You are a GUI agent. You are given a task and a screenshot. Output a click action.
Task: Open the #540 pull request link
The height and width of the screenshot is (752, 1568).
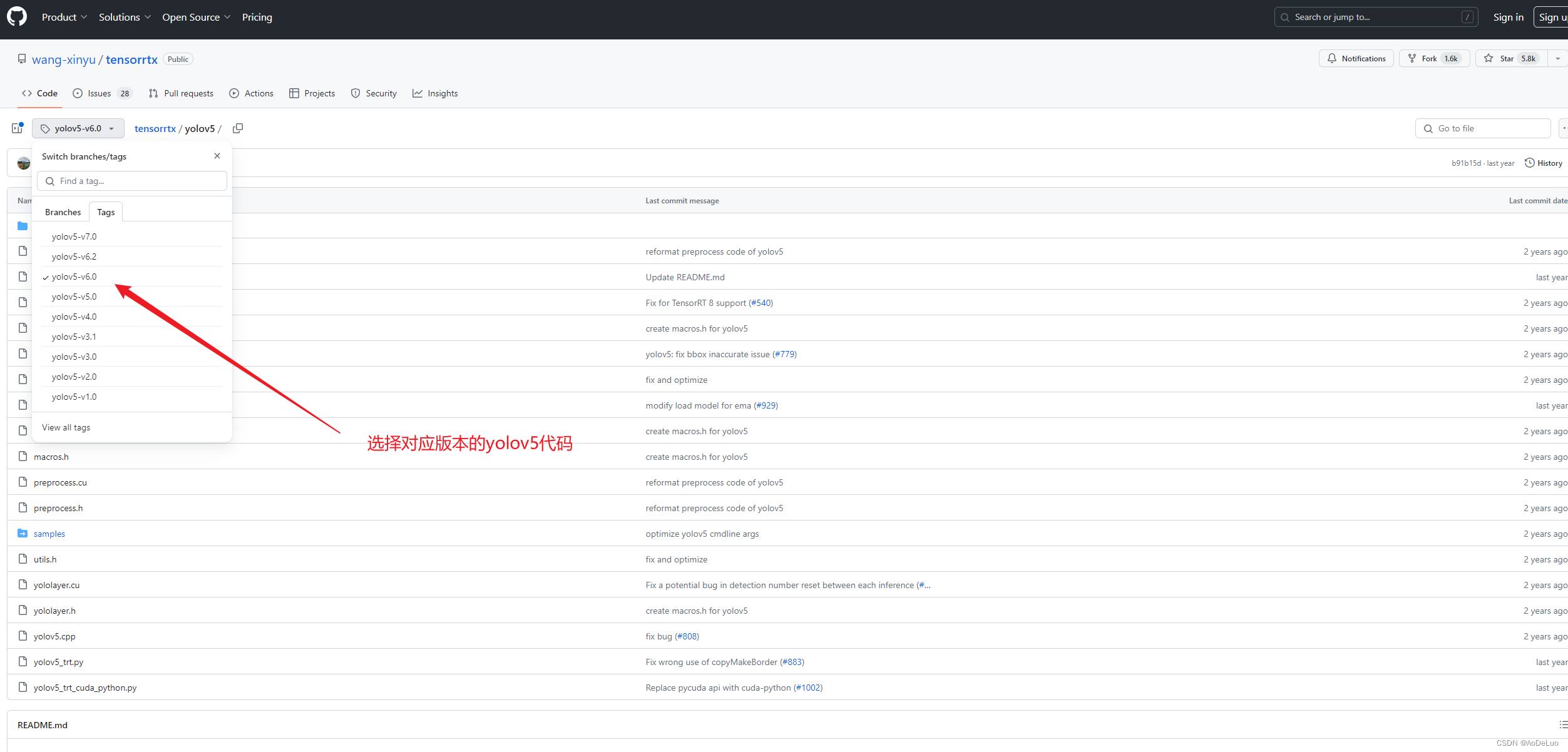point(761,303)
